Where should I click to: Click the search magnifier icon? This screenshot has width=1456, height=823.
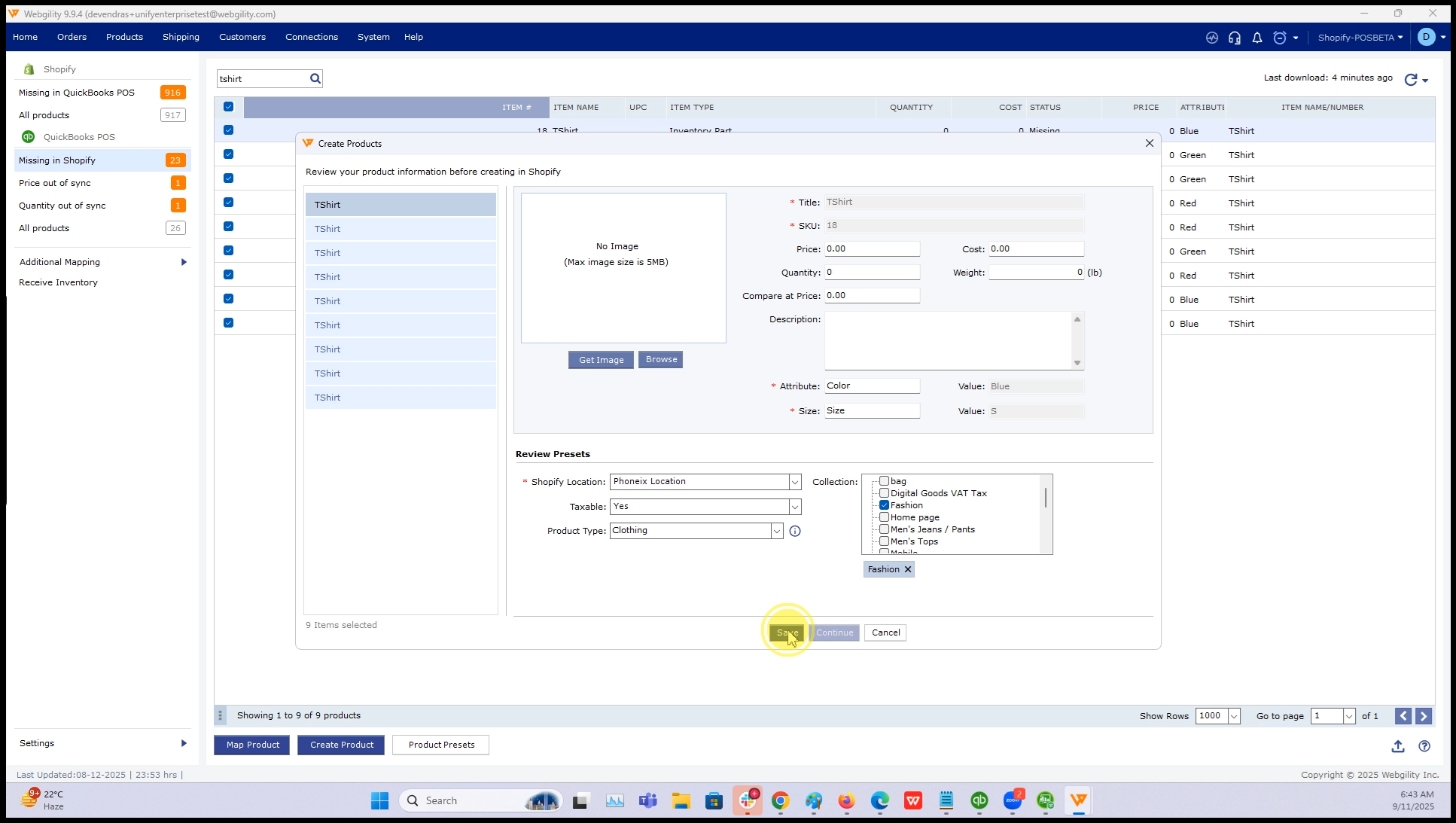[x=315, y=78]
